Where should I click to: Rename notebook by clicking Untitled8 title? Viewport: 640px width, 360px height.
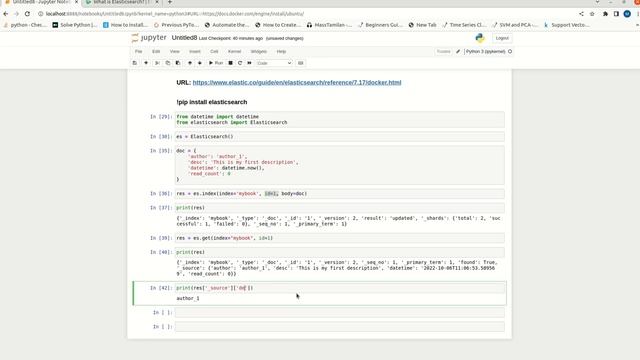point(184,38)
